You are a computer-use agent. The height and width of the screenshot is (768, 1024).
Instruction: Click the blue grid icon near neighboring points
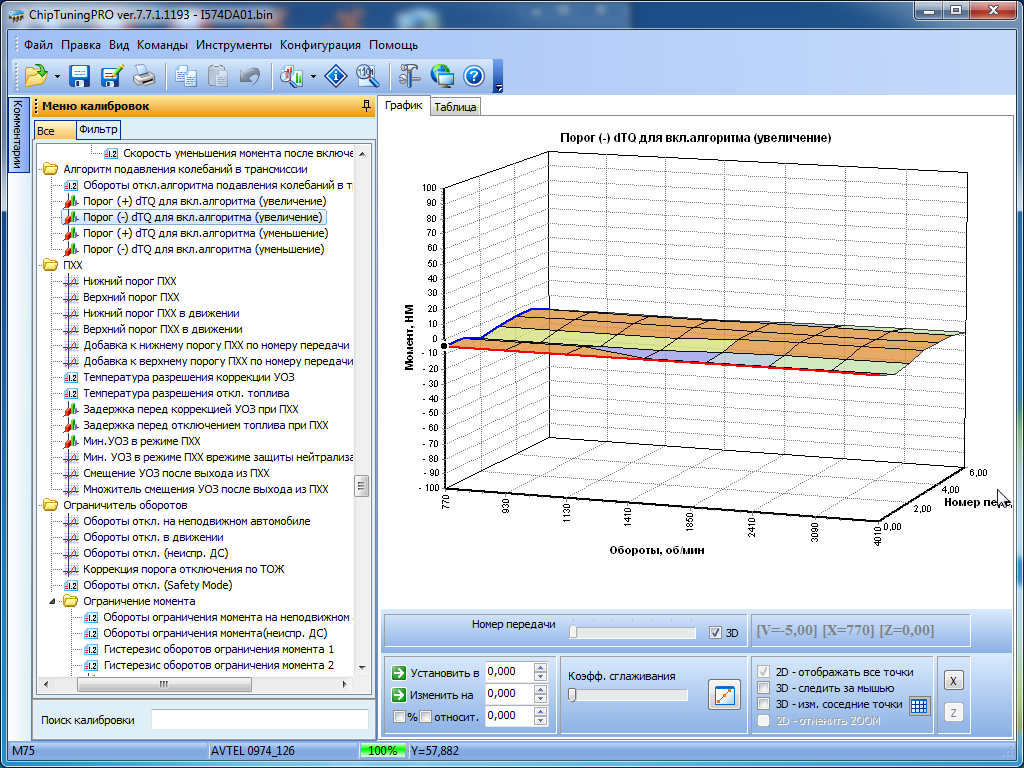pos(919,705)
